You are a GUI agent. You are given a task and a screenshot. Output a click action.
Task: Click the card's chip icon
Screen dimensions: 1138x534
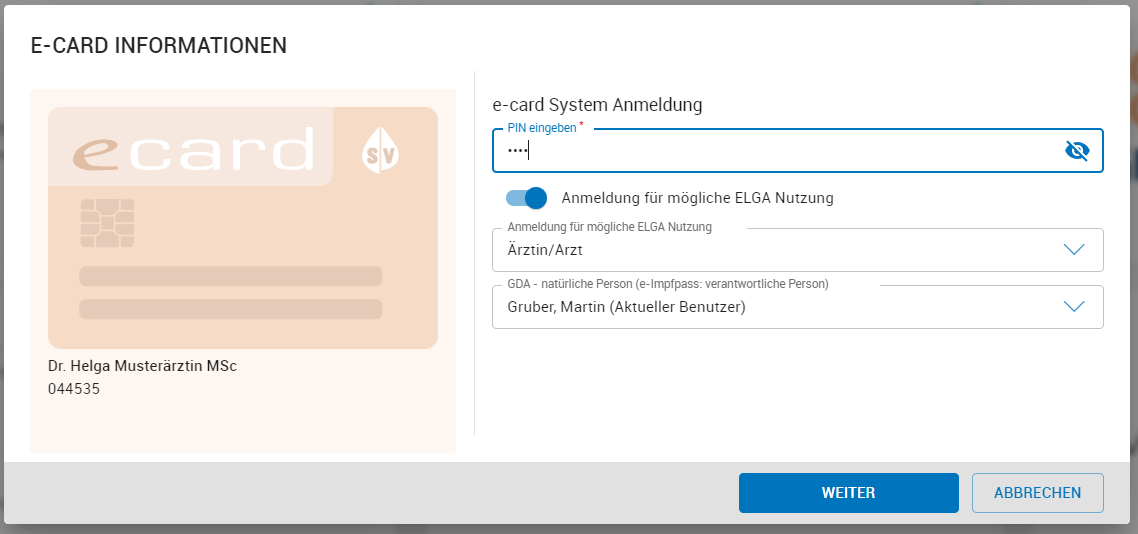point(107,223)
